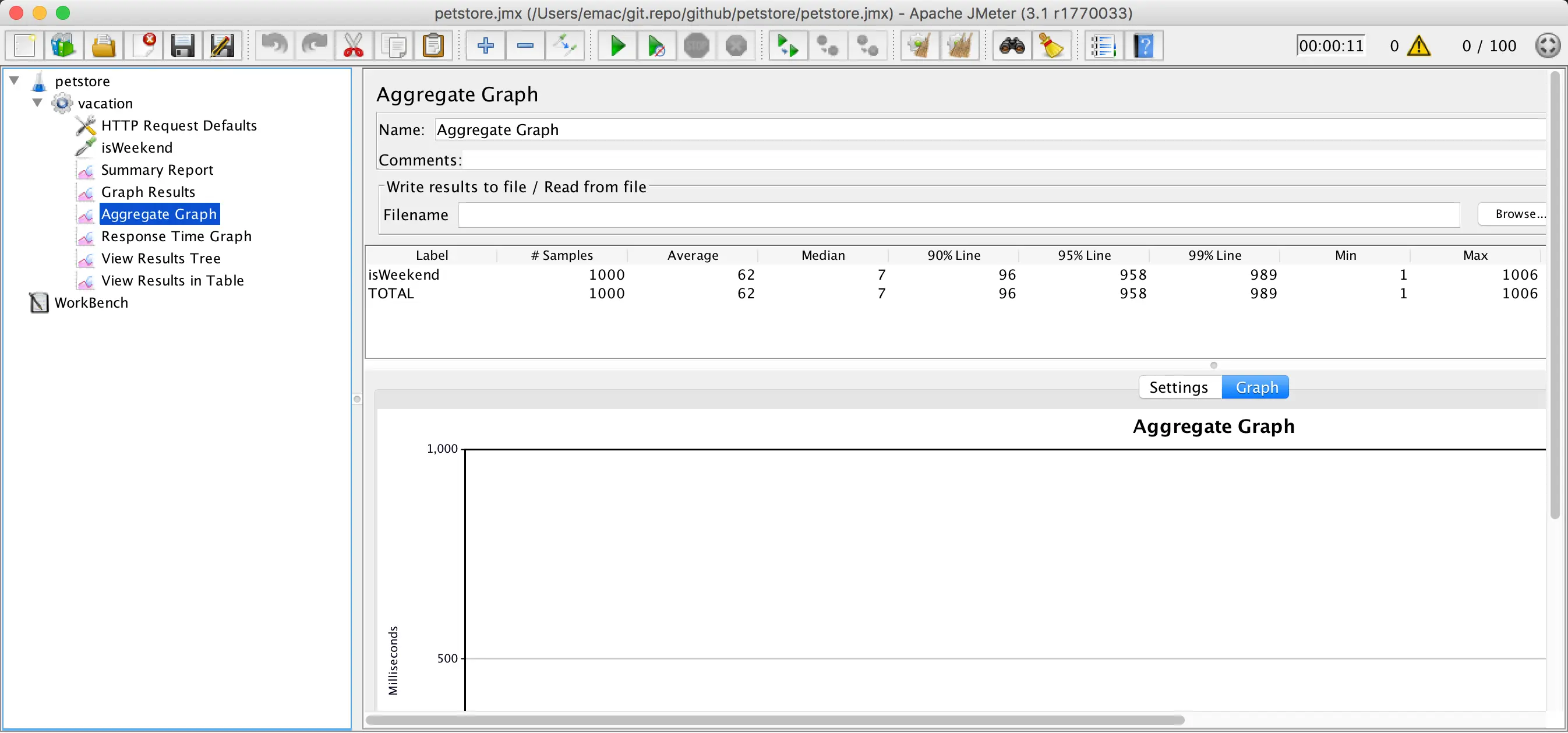Click the Search binoculars icon
The image size is (1568, 733).
point(1012,45)
